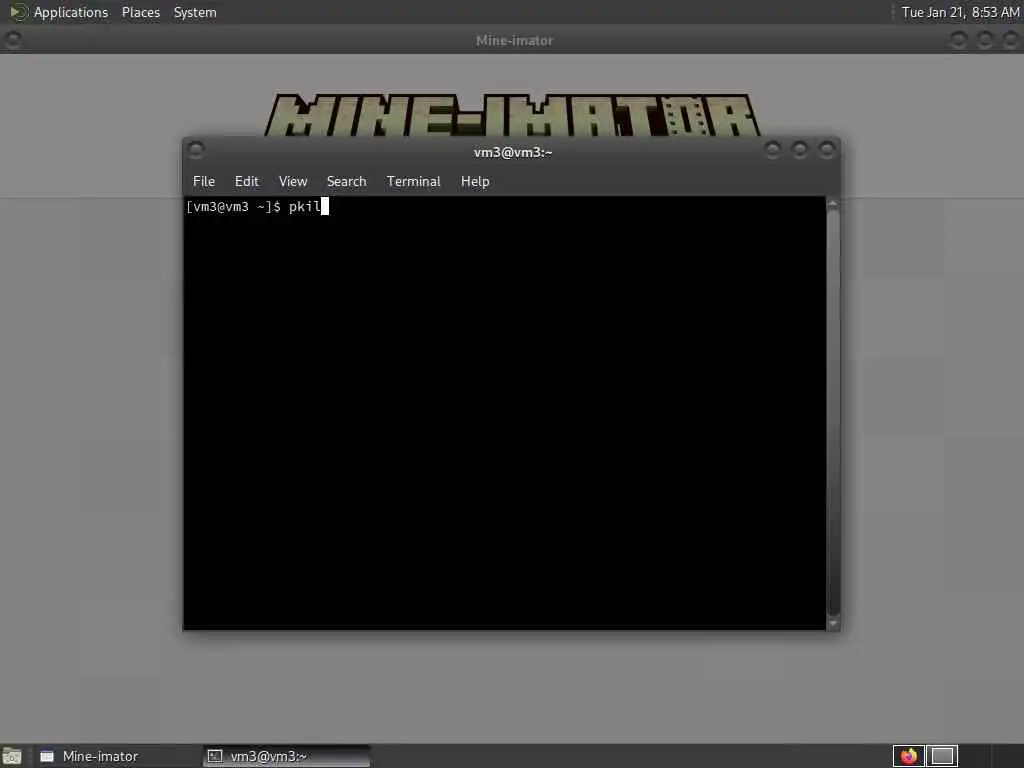Close the Mine-imator window
1024x768 pixels.
pos(1011,40)
